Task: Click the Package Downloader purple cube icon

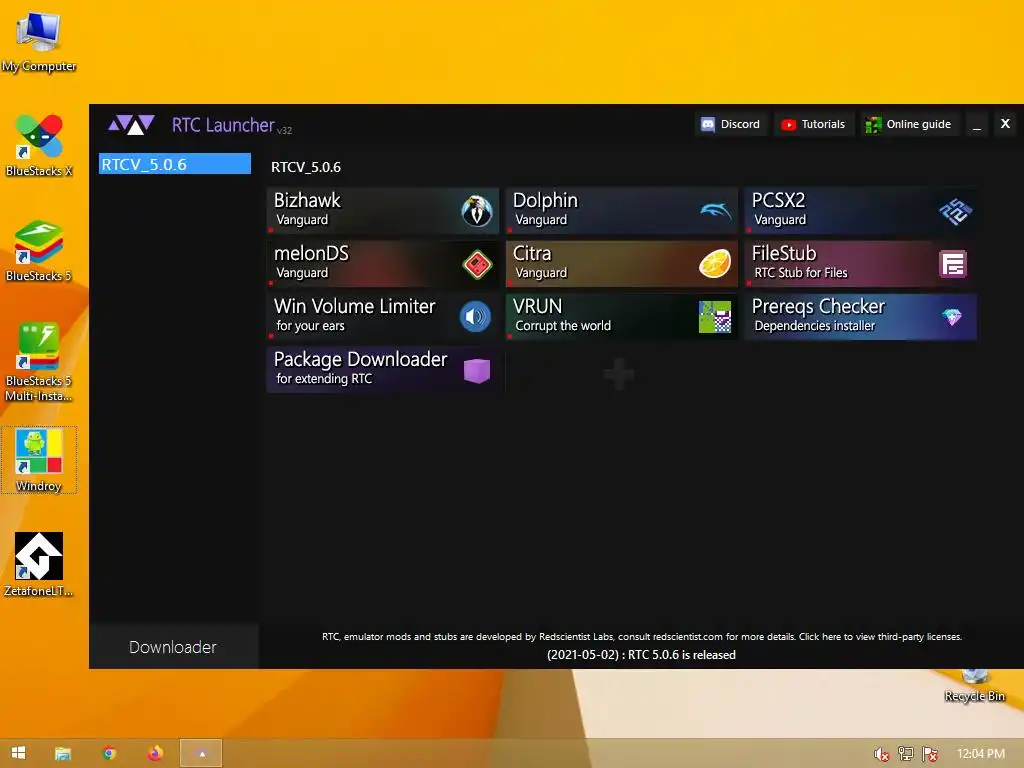Action: [x=477, y=370]
